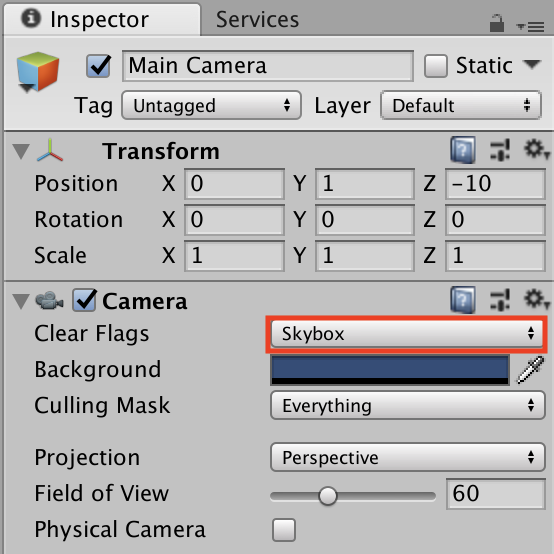Open Clear Flags dropdown set to Skybox
The image size is (554, 554).
tap(407, 334)
